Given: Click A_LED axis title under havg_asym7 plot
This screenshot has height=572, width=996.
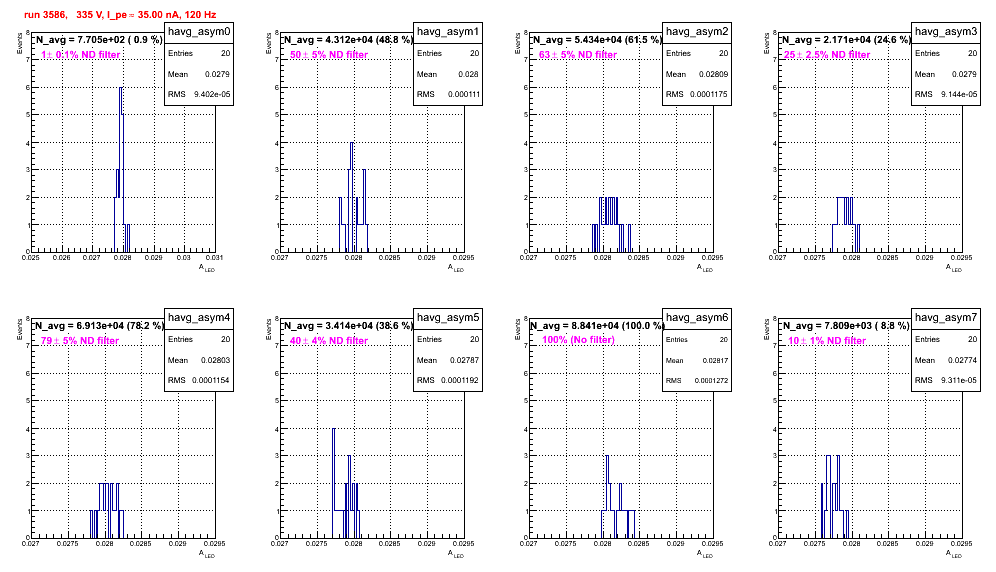Looking at the screenshot, I should (x=954, y=554).
